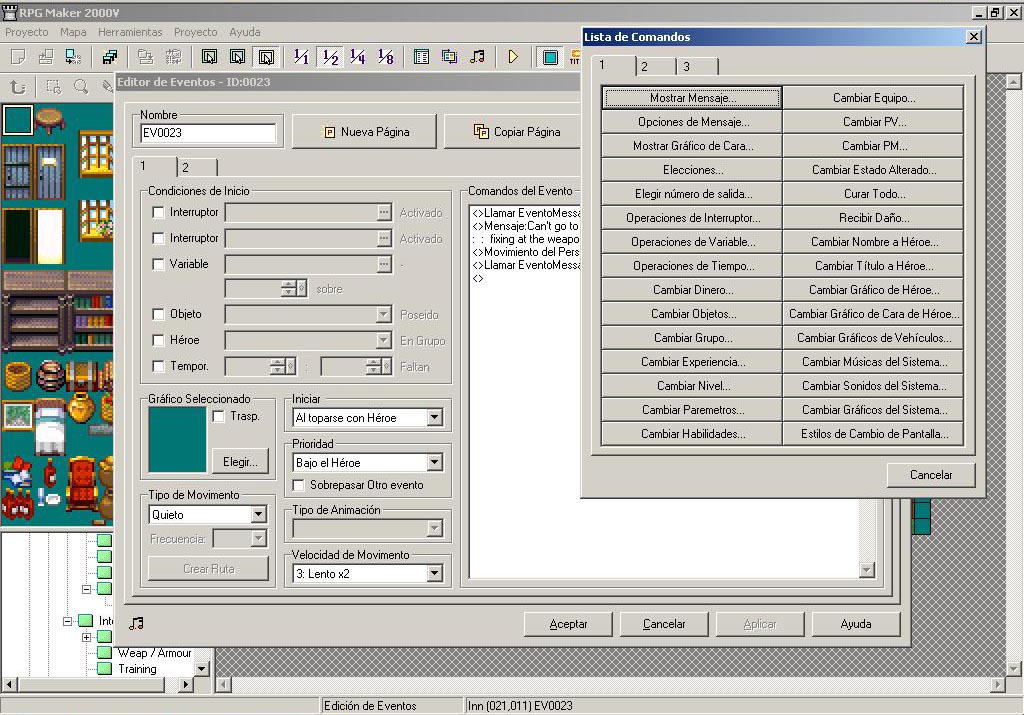The height and width of the screenshot is (715, 1024).
Task: Click the Create Game Disk toolbar icon
Action: (109, 57)
